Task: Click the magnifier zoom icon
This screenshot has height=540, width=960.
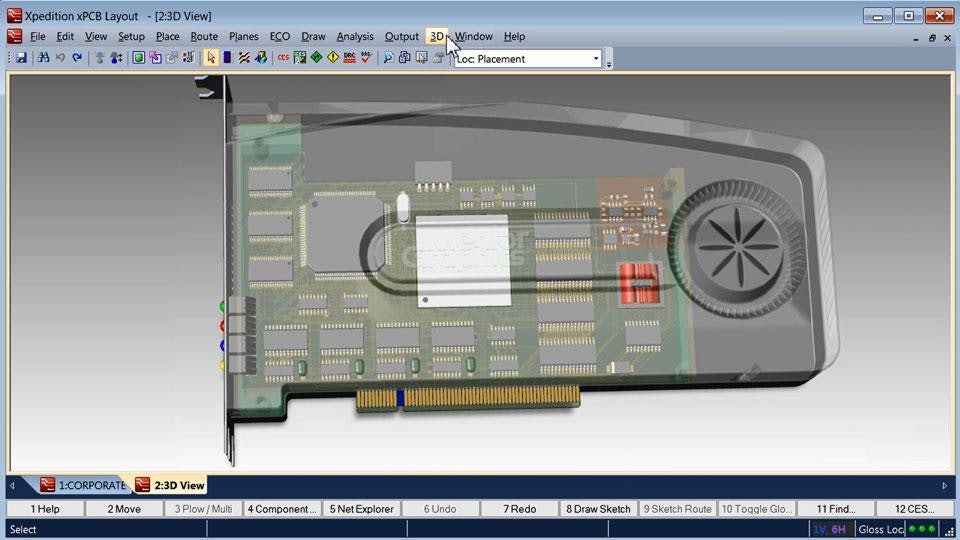Action: pyautogui.click(x=389, y=58)
